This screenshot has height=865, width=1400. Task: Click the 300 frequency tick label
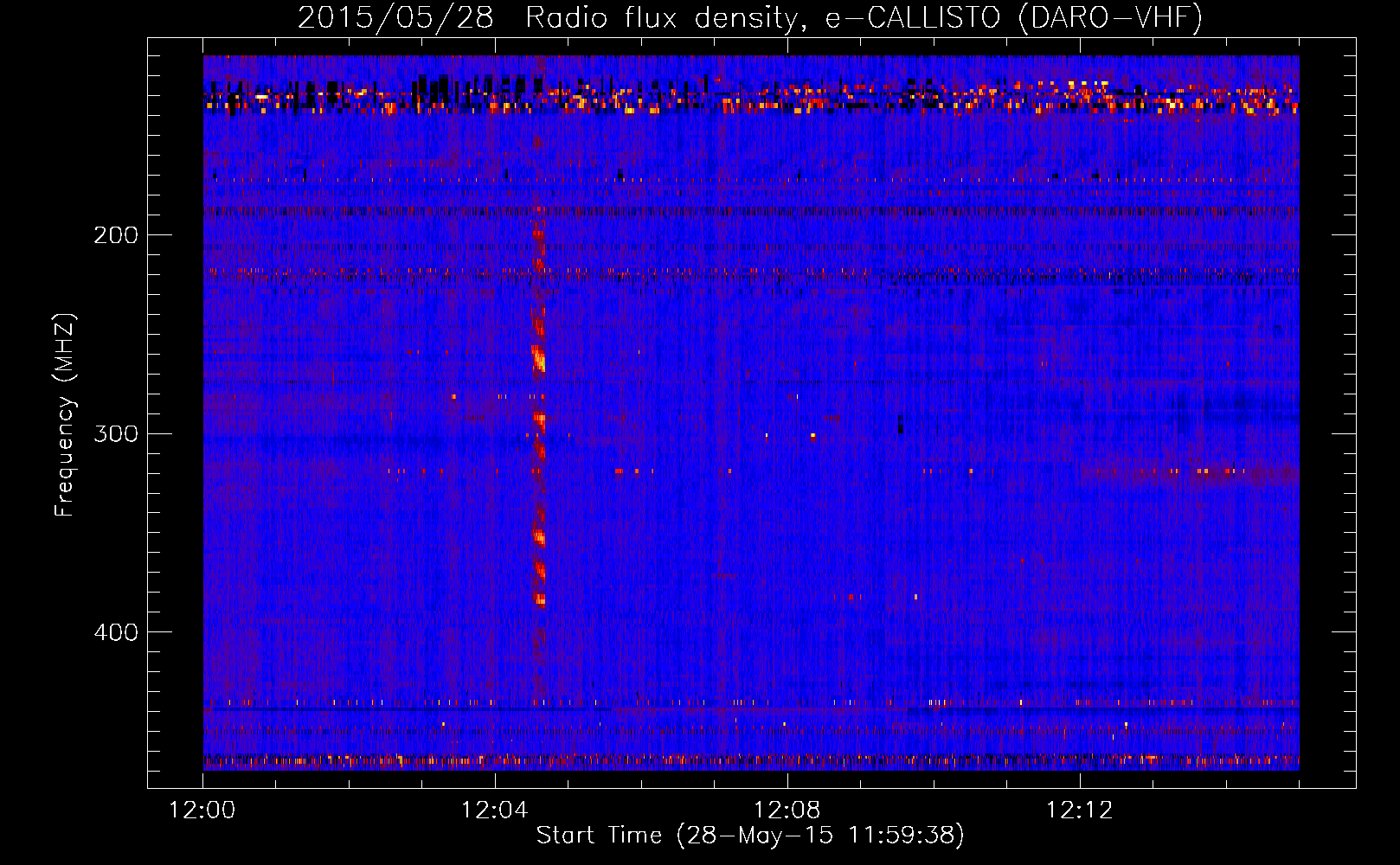click(x=116, y=433)
